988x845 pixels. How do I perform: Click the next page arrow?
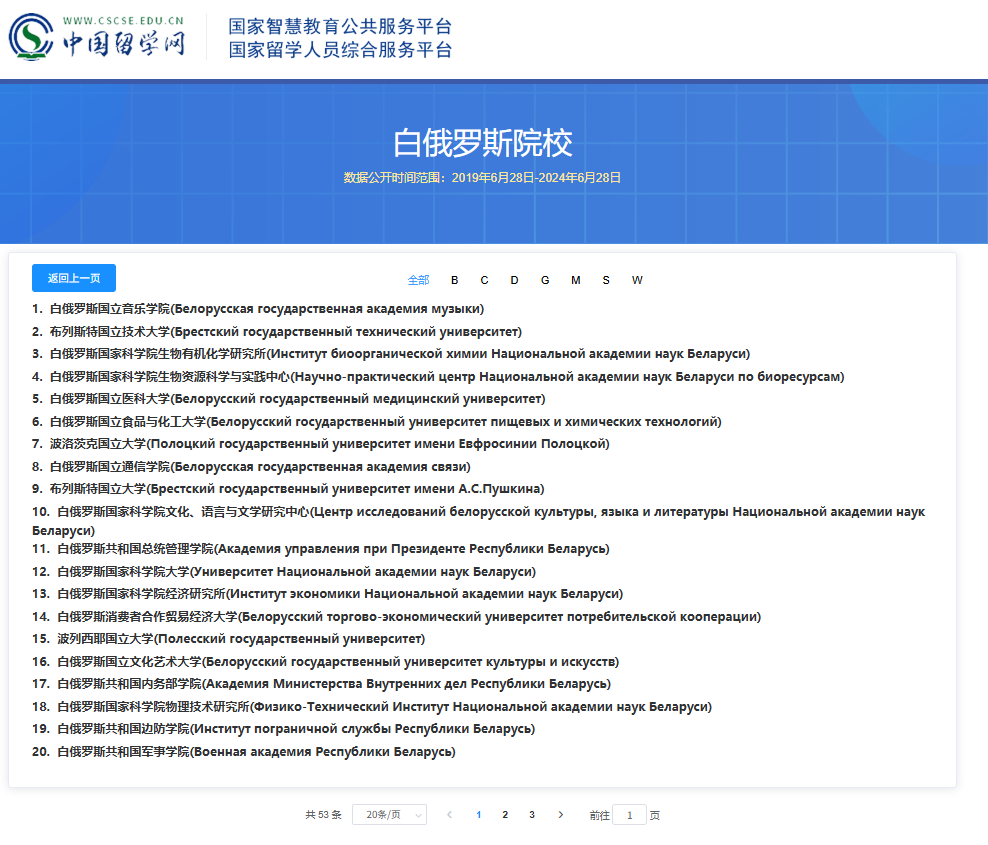tap(561, 815)
